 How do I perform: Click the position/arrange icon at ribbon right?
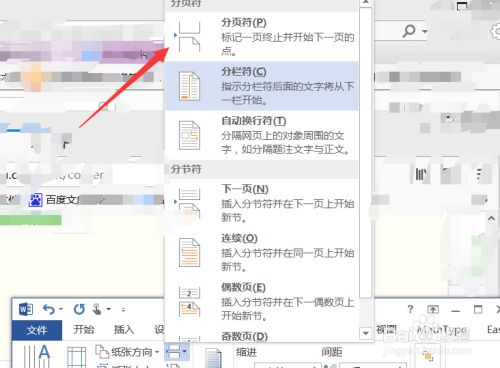(427, 356)
